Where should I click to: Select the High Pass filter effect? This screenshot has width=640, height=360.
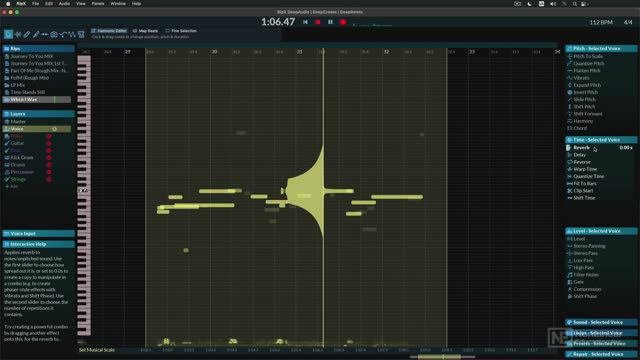point(584,268)
